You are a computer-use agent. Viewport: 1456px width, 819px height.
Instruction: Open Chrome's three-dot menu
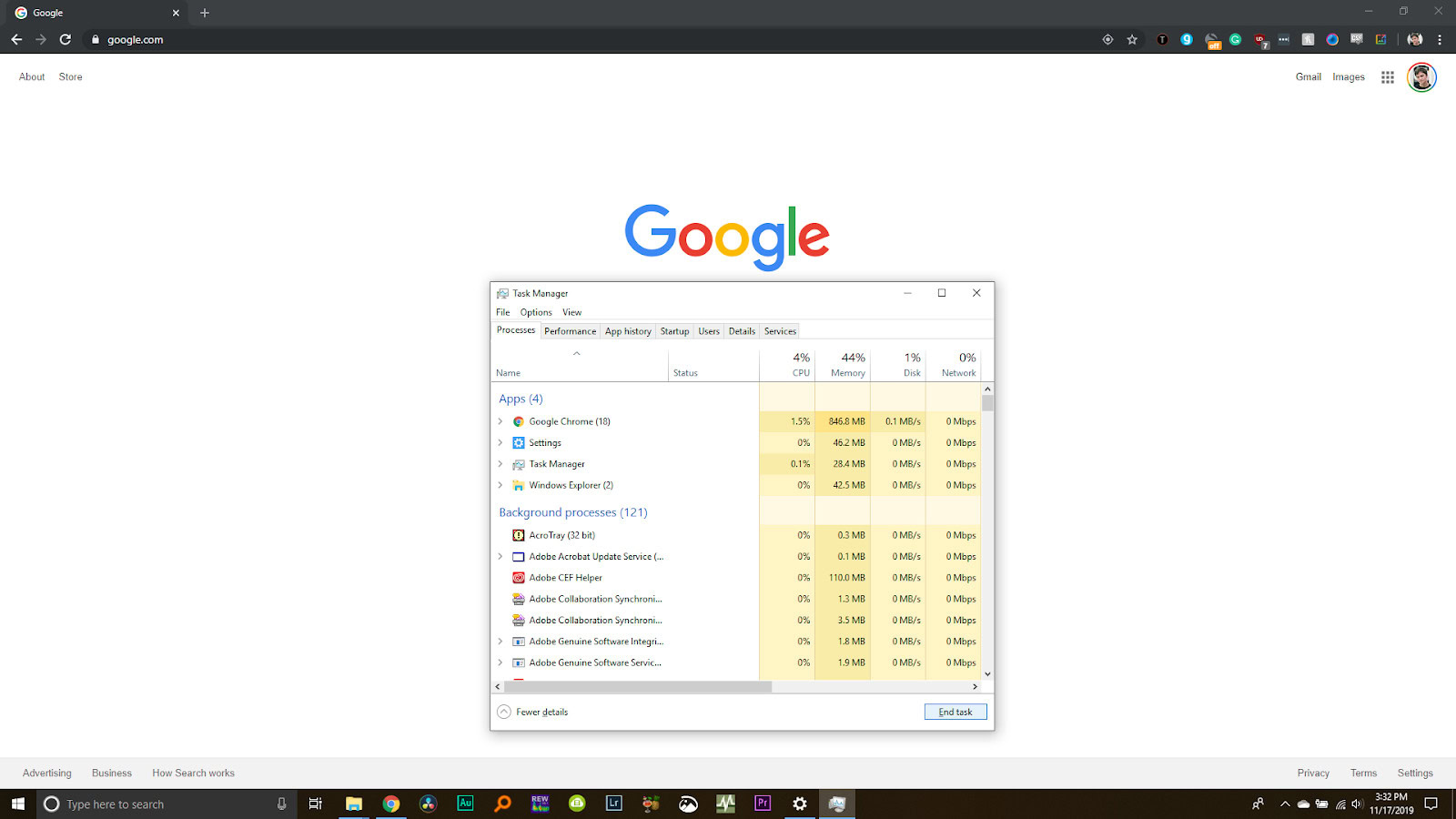click(1440, 39)
